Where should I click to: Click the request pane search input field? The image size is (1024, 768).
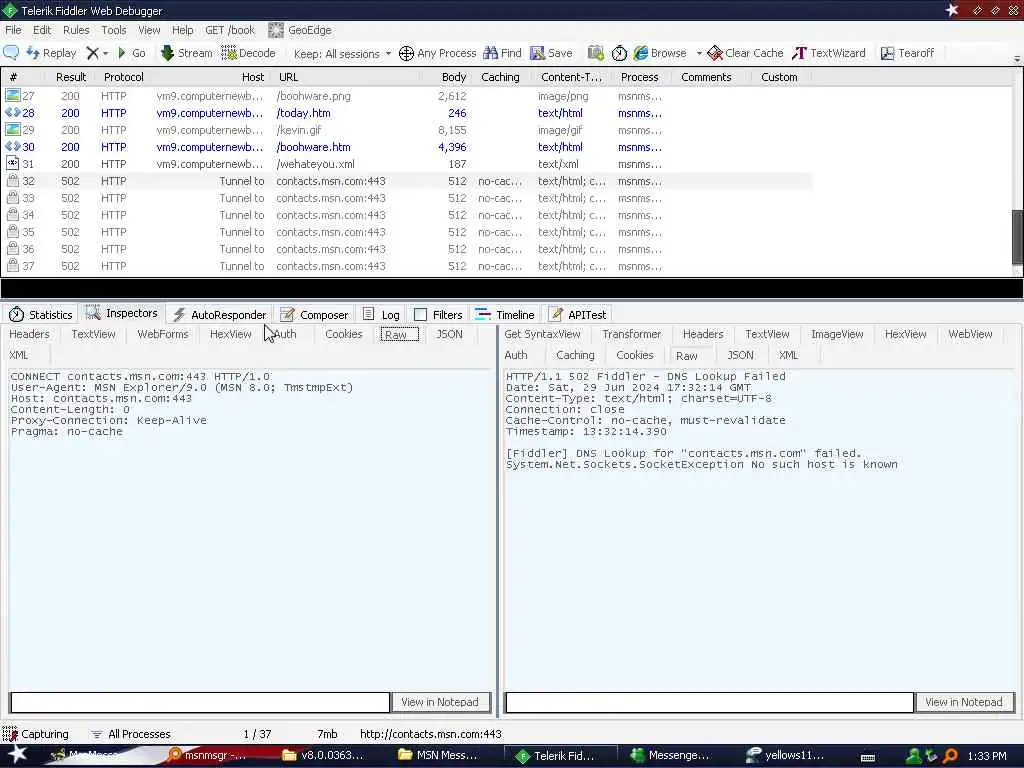tap(200, 702)
